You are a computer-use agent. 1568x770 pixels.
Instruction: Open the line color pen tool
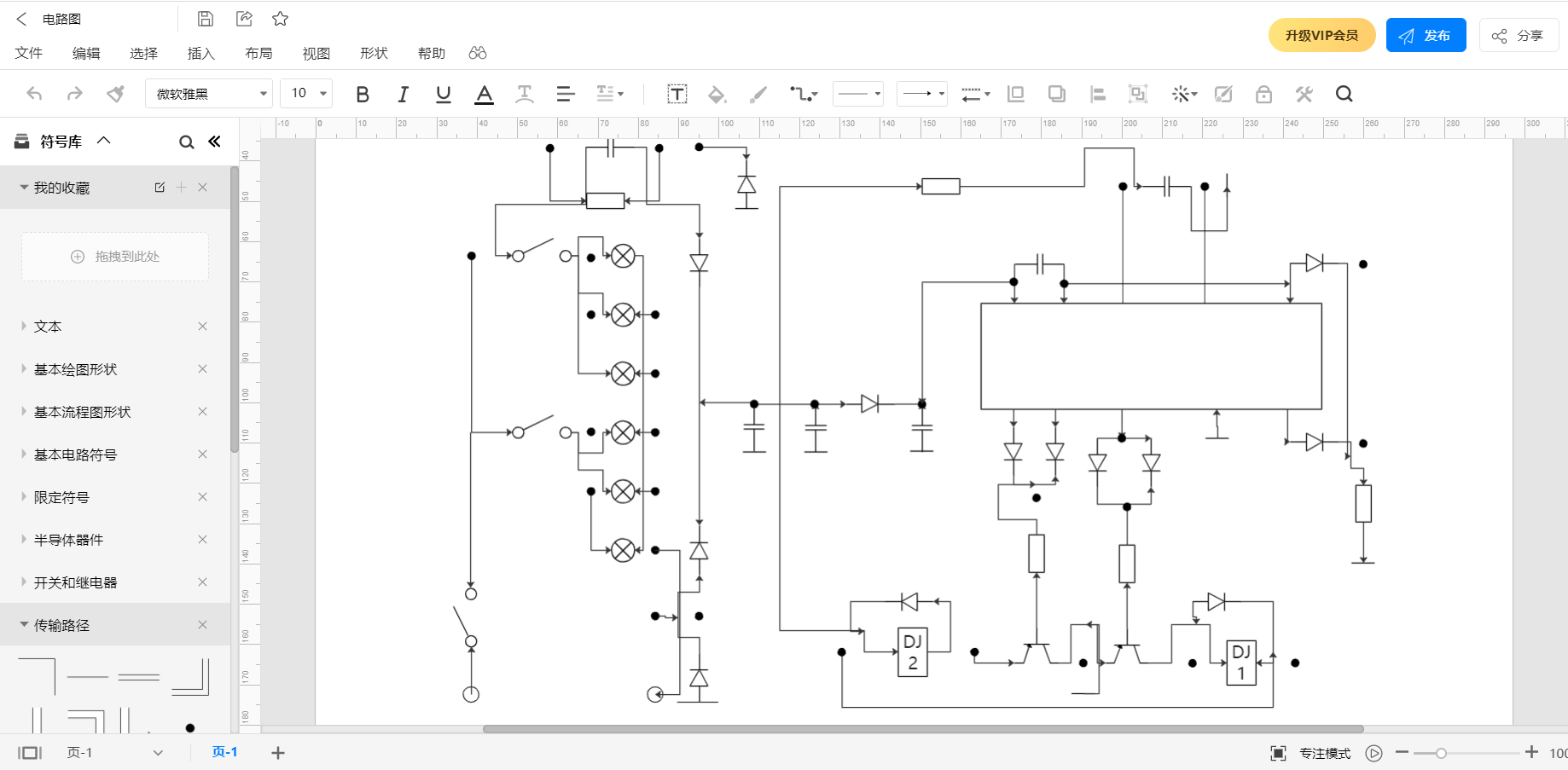click(x=758, y=94)
